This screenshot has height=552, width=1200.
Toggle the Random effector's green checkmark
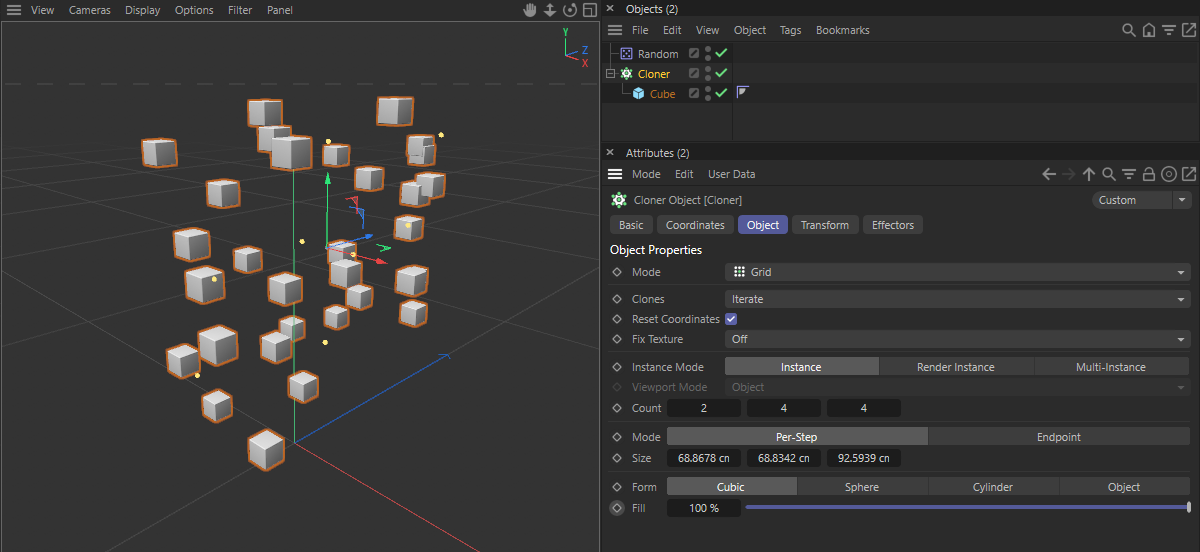[x=721, y=53]
